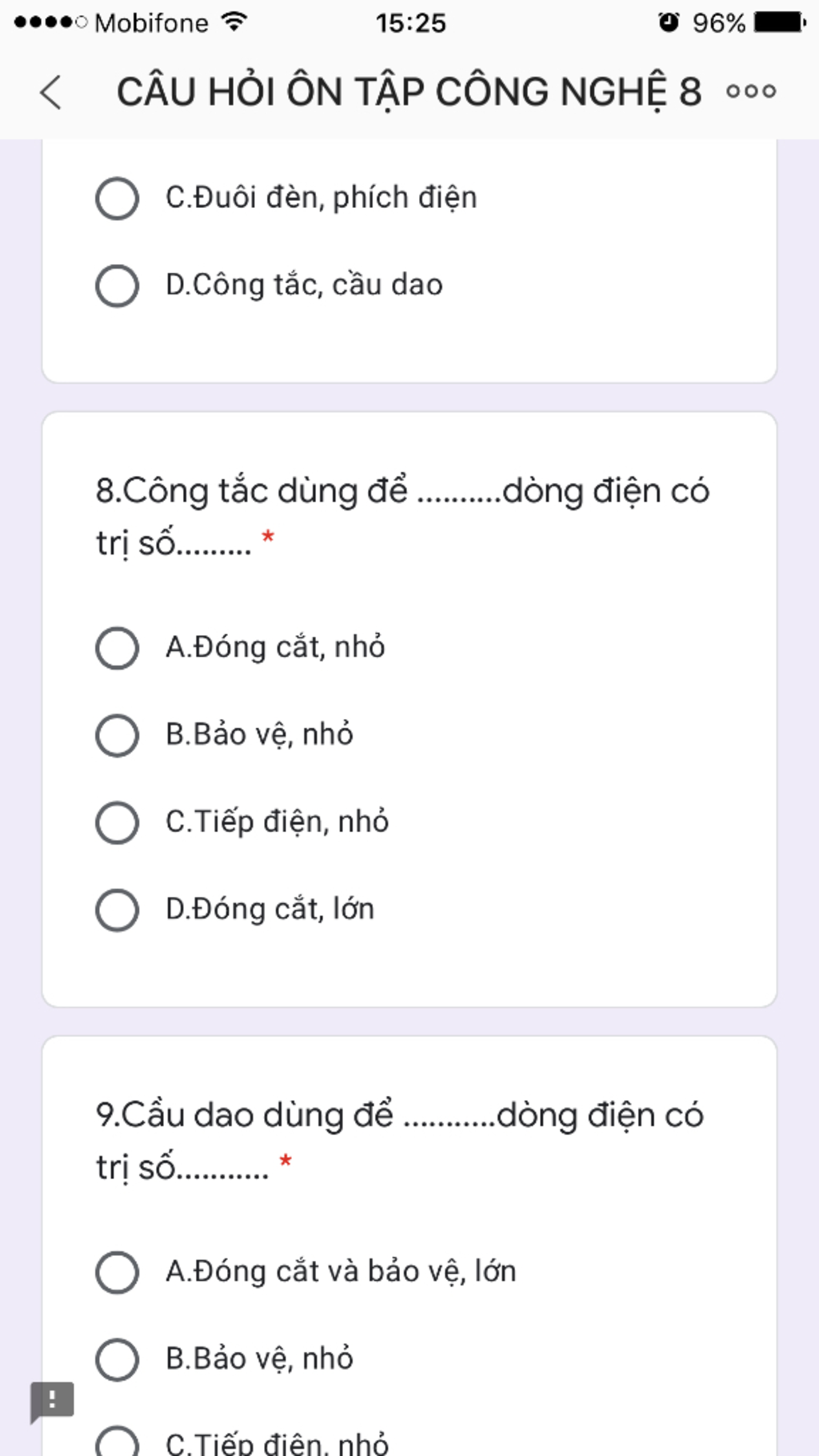The image size is (819, 1456).
Task: Tap the 96% battery percentage text
Action: click(718, 22)
